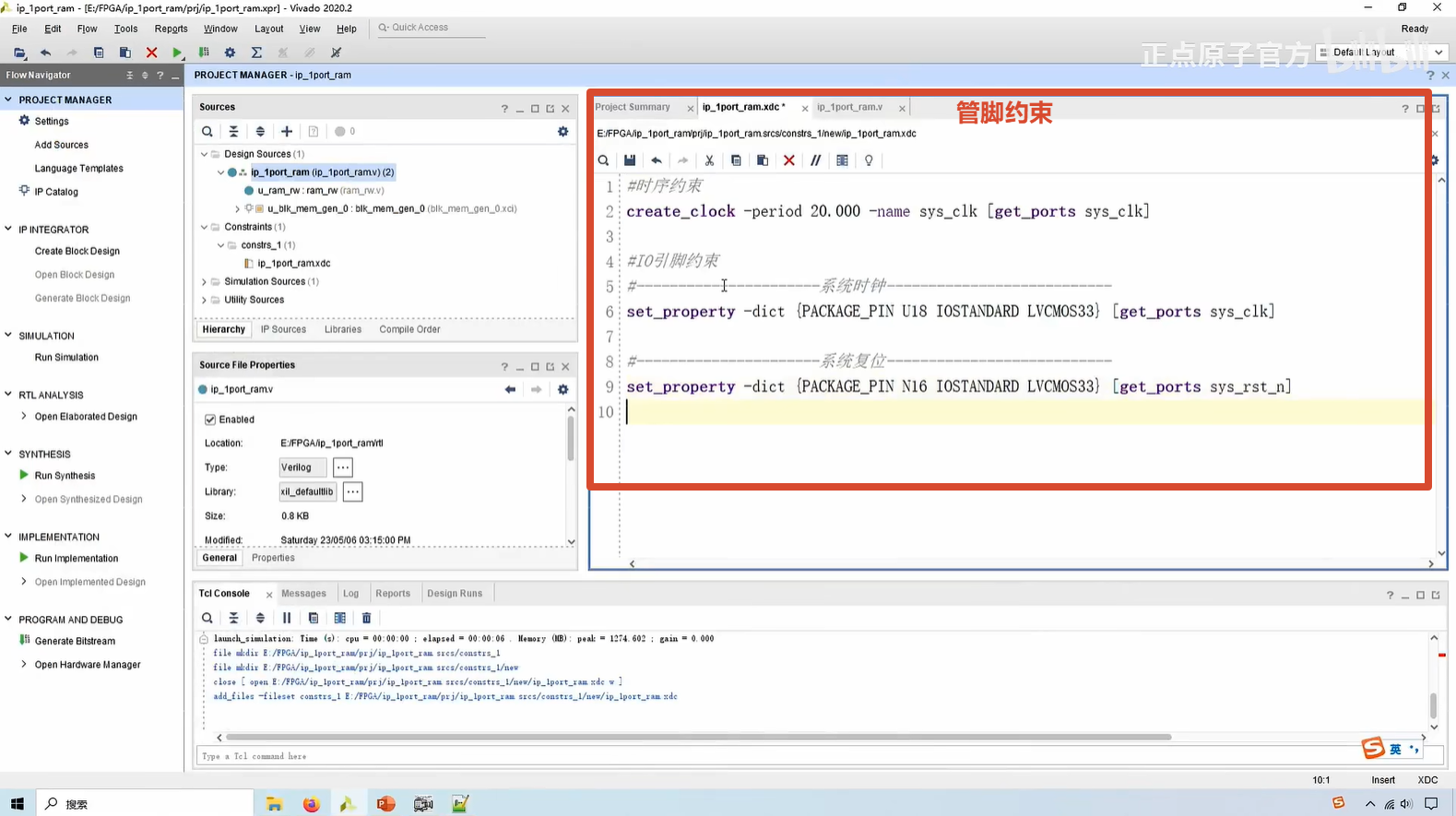1456x816 pixels.
Task: Open the Tools menu
Action: click(125, 29)
